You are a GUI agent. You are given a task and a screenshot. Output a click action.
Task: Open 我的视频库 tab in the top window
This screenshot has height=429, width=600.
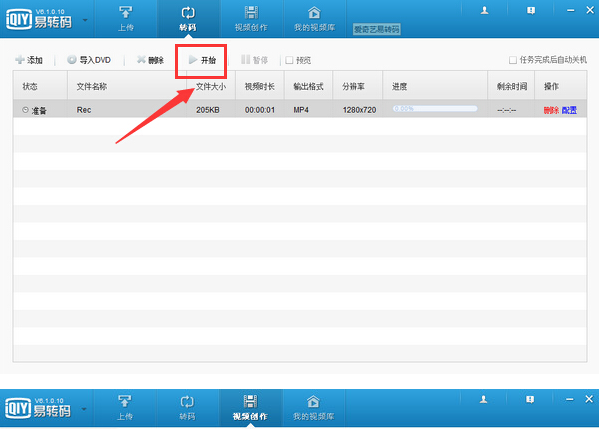314,18
